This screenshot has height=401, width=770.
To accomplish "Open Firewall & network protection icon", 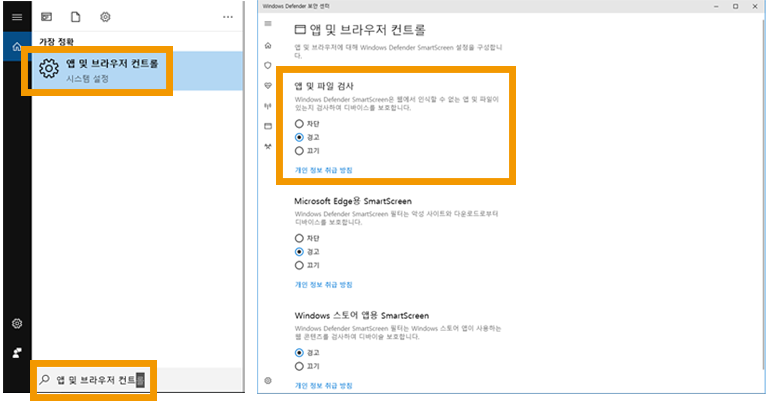I will [x=268, y=106].
